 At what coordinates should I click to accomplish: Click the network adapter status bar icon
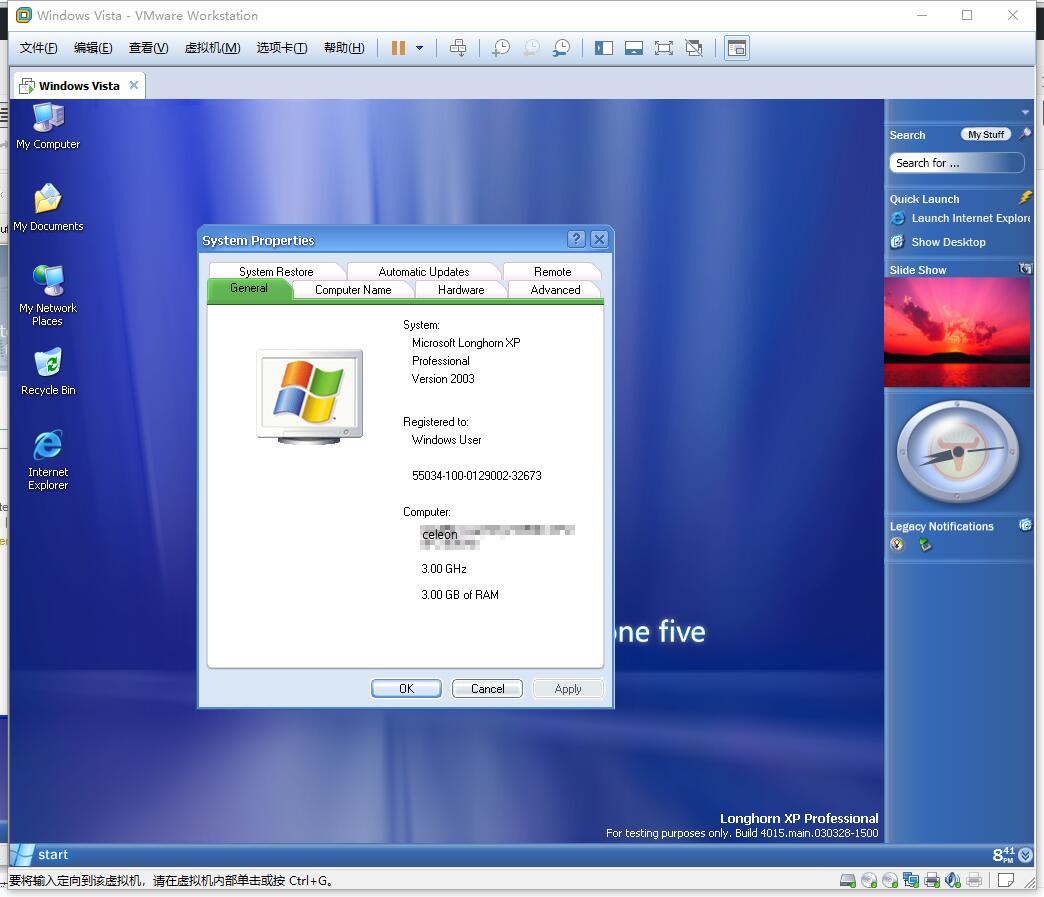tap(911, 880)
